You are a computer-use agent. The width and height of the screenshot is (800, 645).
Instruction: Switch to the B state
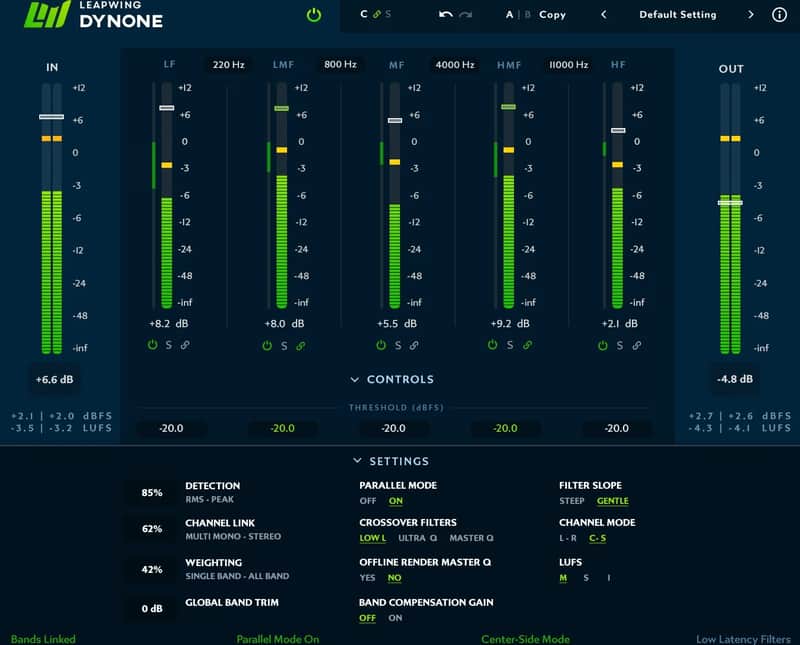(x=528, y=15)
